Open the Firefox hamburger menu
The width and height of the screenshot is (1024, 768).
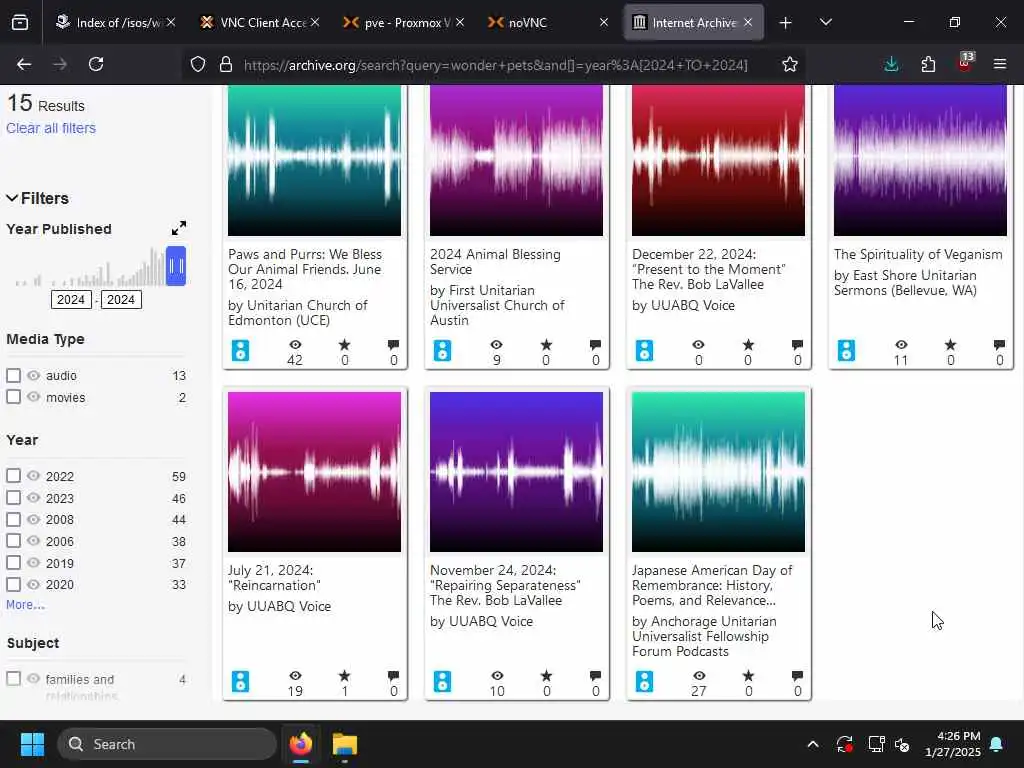tap(1000, 64)
